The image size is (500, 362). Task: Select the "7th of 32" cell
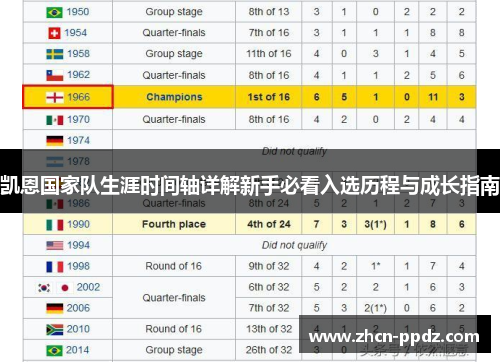269,308
